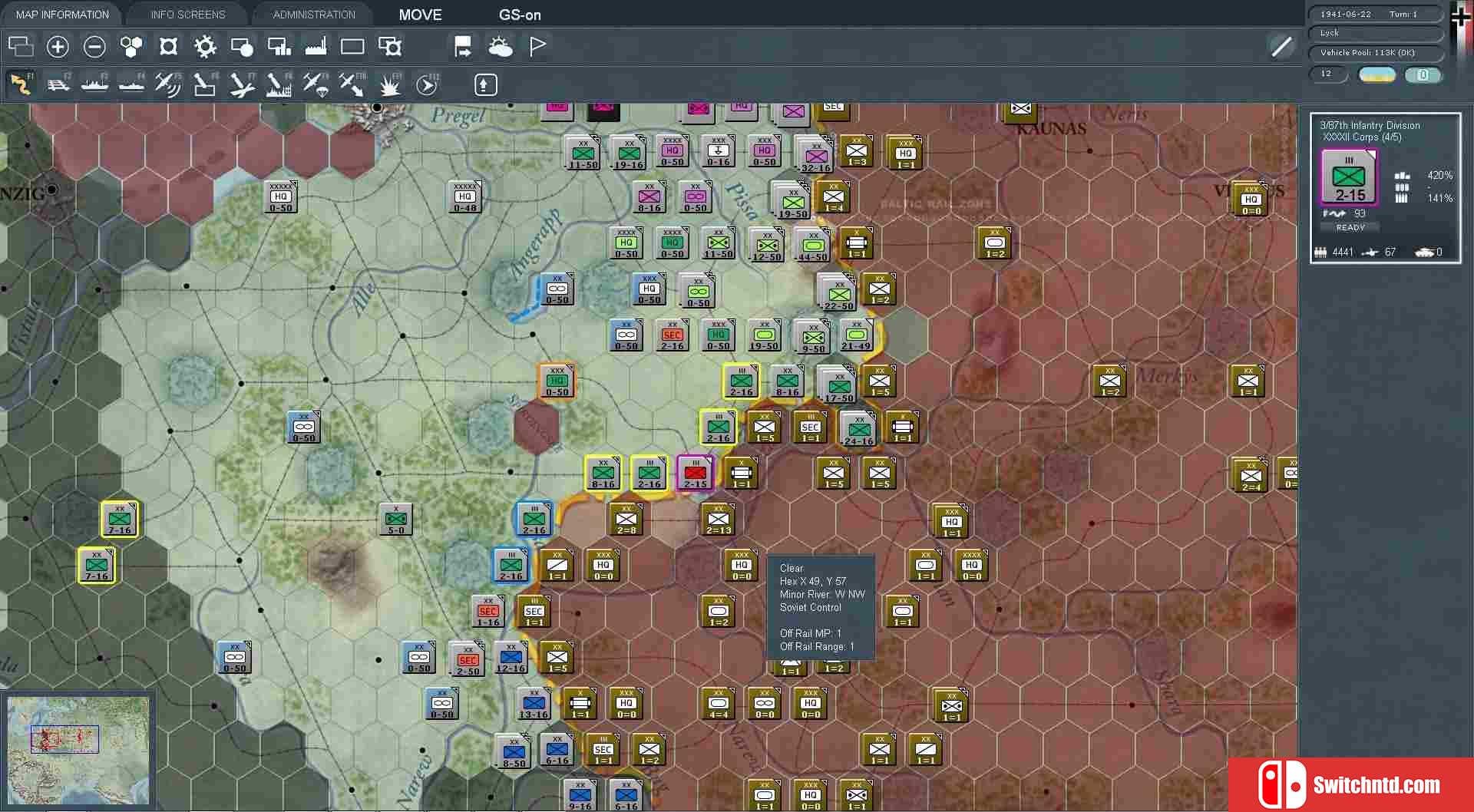Select the Soviet 2=13 unit counter
The image size is (1474, 812).
(x=719, y=519)
